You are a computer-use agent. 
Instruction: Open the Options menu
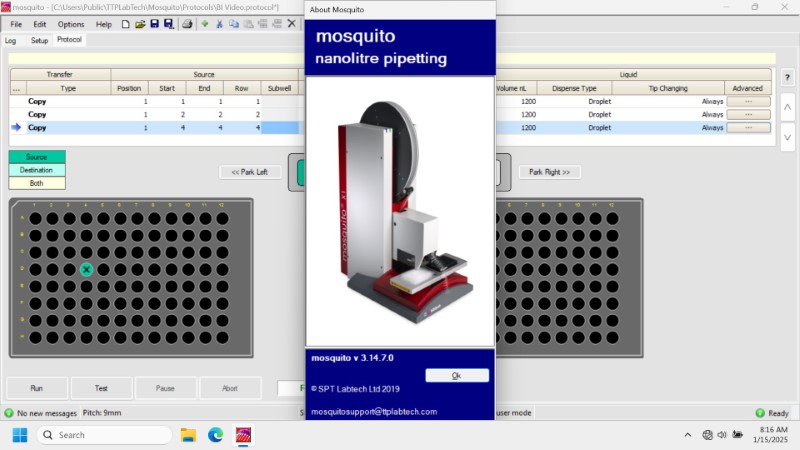[x=71, y=24]
